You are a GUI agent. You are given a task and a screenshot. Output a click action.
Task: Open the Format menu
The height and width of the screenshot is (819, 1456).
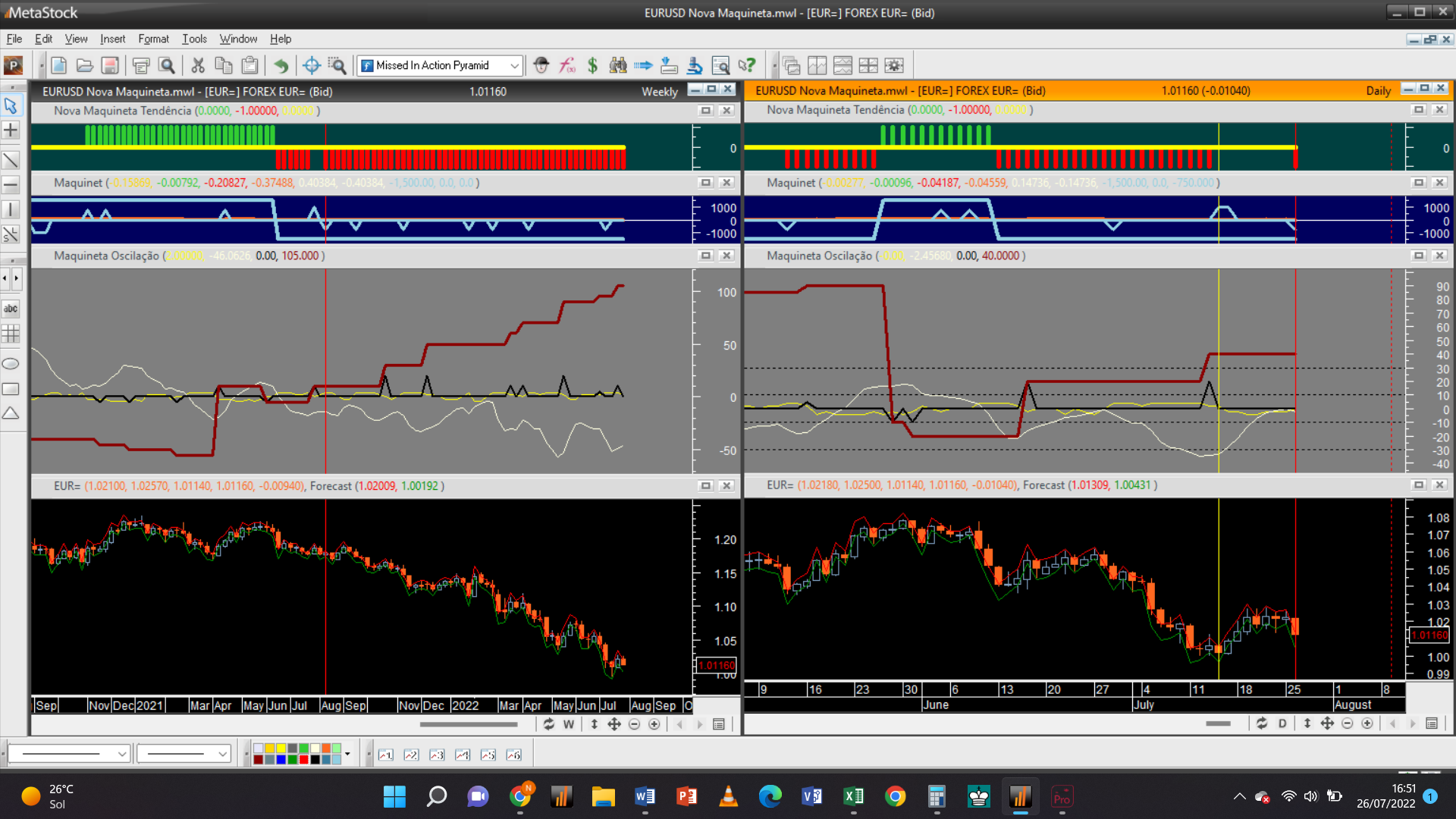153,39
